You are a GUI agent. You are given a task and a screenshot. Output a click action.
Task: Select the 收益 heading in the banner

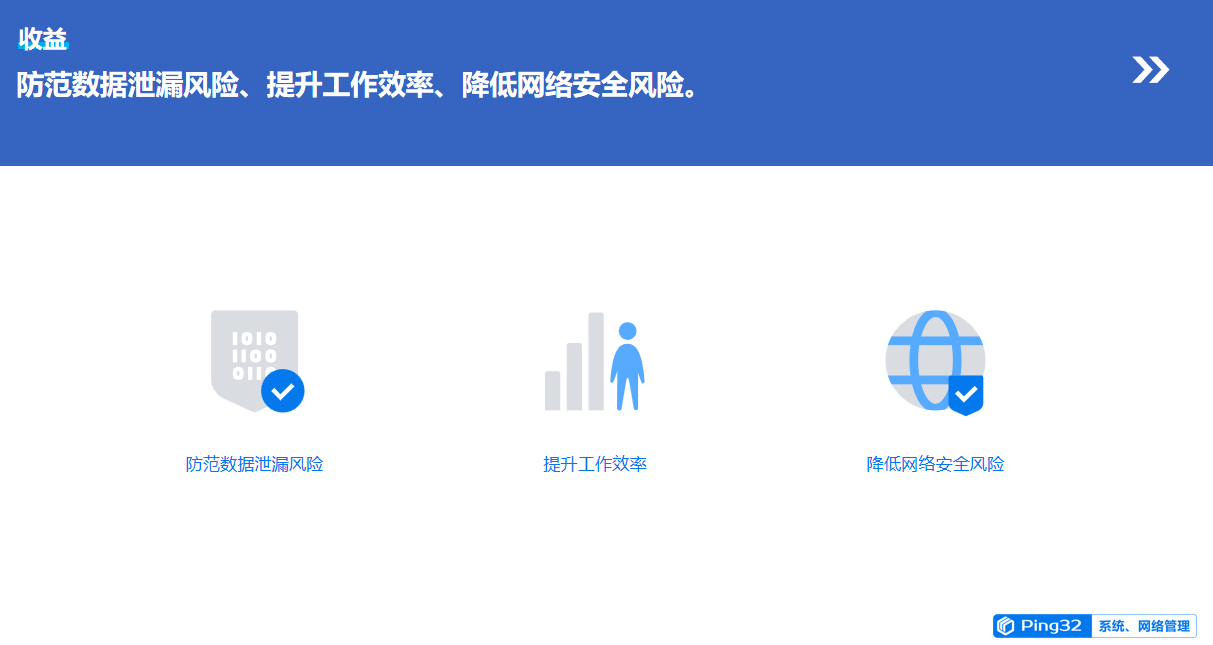click(43, 39)
